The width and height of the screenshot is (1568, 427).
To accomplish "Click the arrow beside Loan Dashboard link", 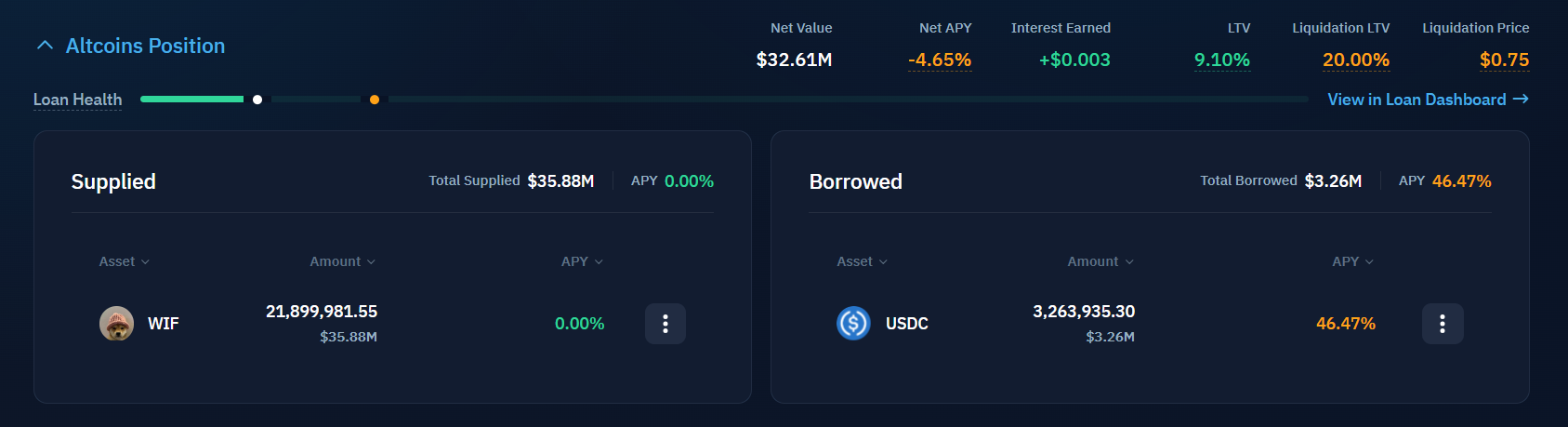I will pyautogui.click(x=1521, y=99).
